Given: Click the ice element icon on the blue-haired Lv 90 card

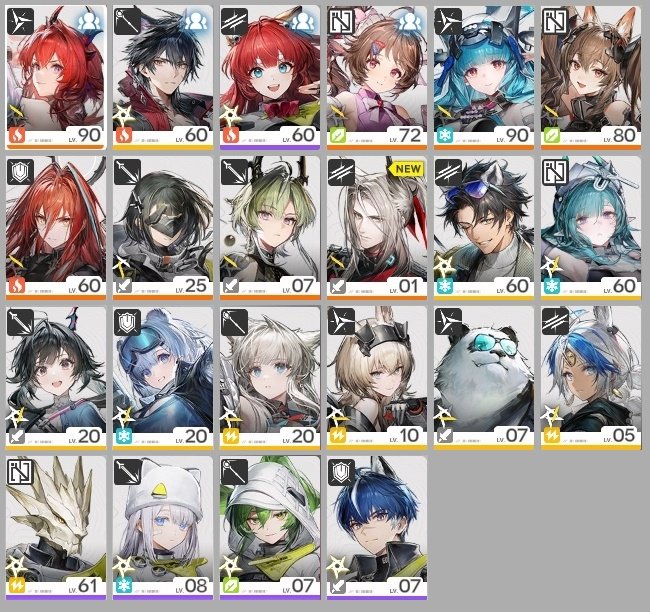Looking at the screenshot, I should click(x=445, y=136).
